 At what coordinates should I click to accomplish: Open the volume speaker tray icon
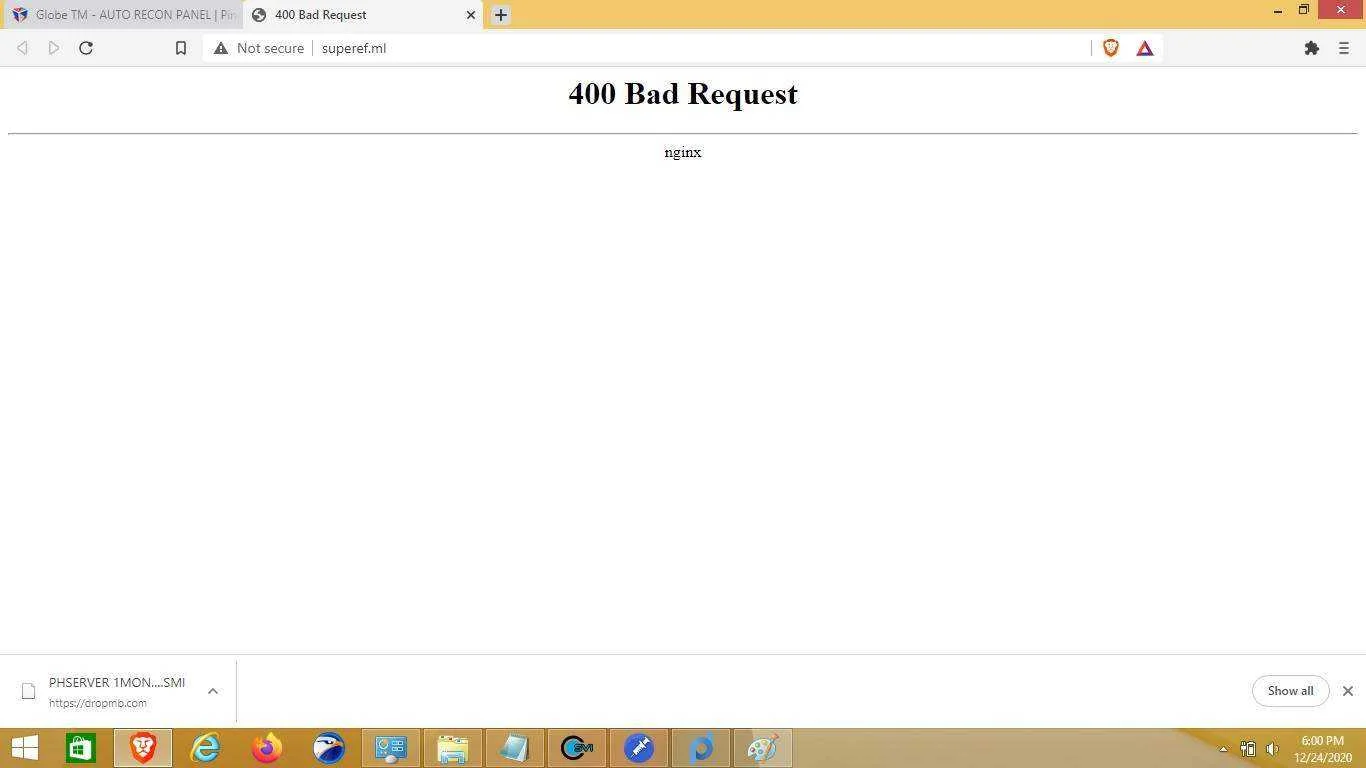pyautogui.click(x=1272, y=749)
